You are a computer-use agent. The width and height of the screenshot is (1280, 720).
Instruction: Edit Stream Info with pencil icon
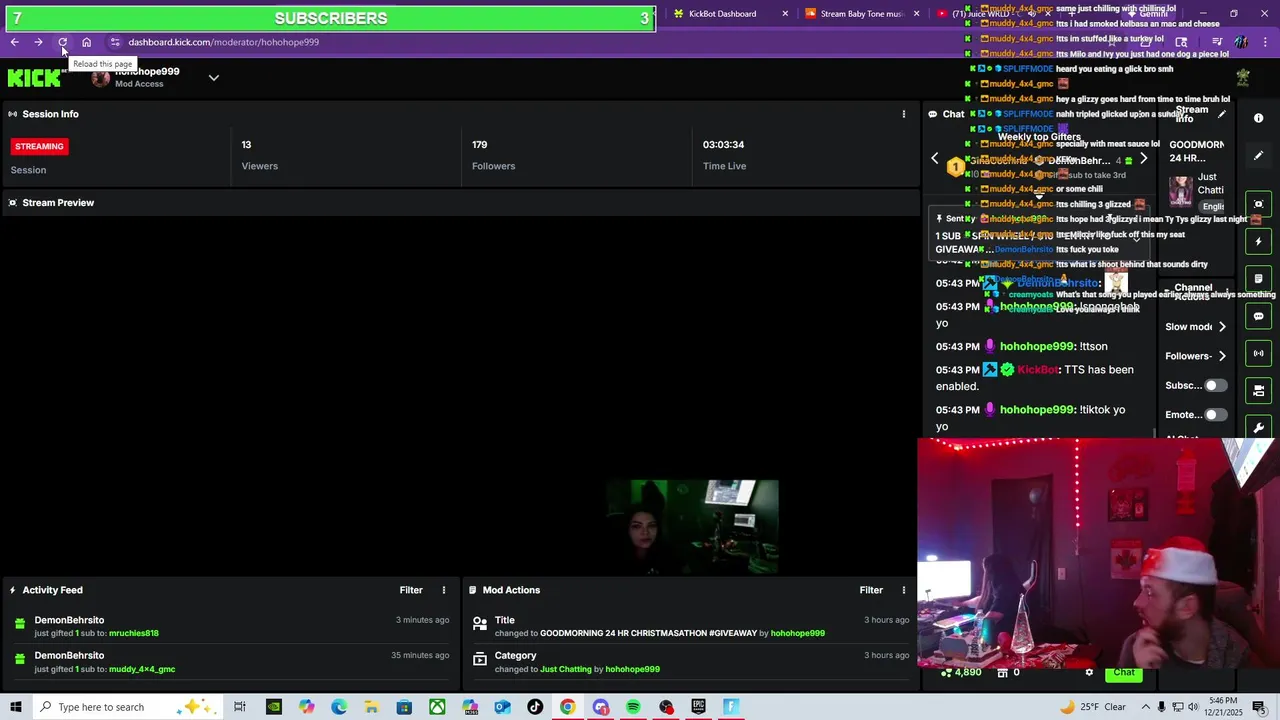pos(1222,114)
